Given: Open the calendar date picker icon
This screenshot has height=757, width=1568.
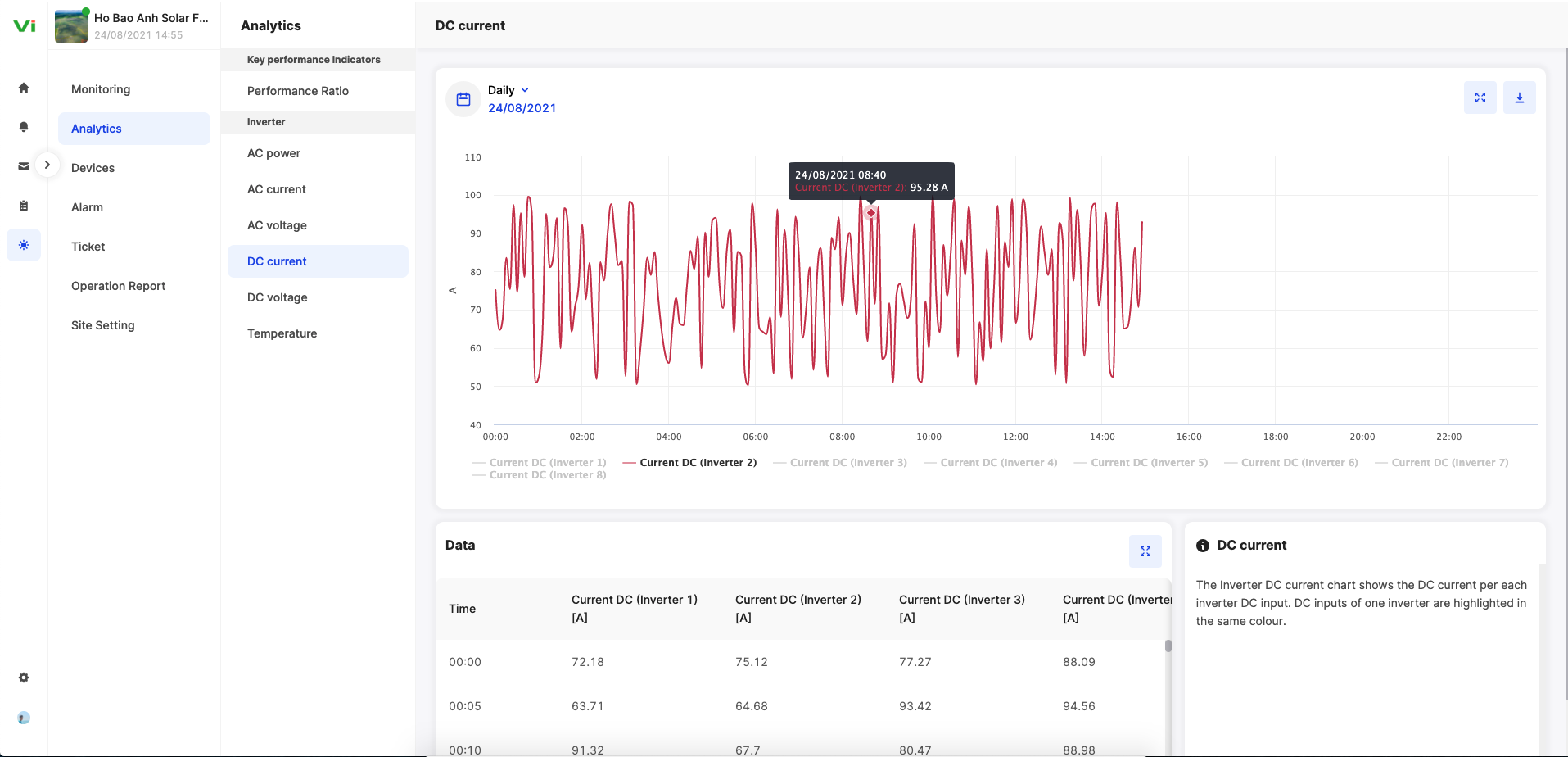Looking at the screenshot, I should pyautogui.click(x=463, y=99).
